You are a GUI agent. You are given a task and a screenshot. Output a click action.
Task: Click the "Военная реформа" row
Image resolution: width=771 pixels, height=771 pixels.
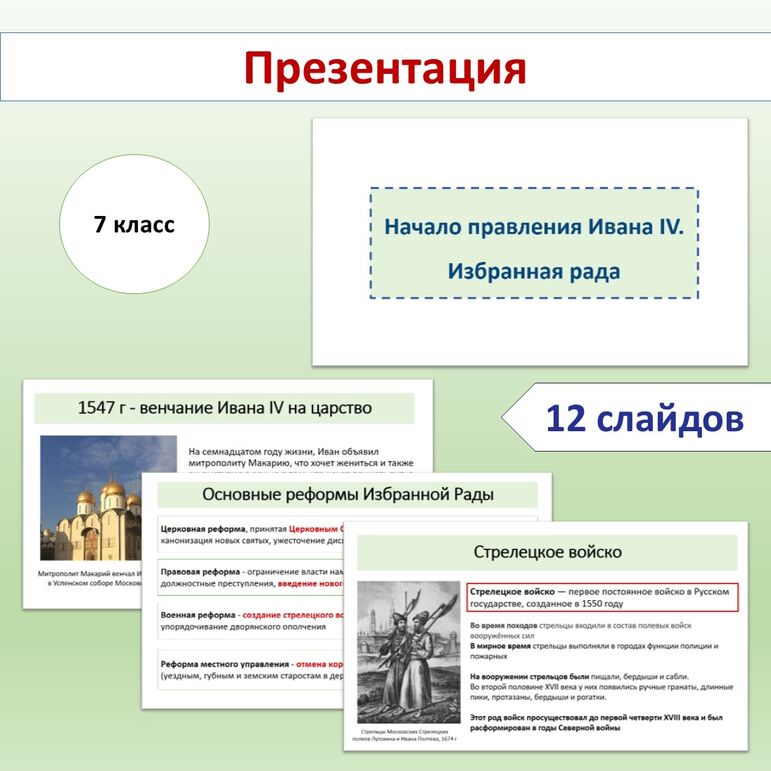tap(250, 620)
